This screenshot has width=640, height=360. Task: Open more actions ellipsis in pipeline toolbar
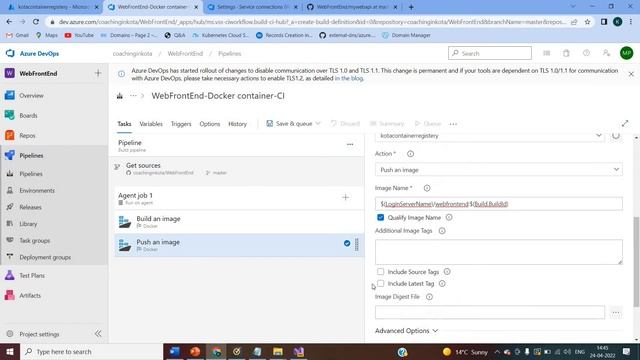pyautogui.click(x=453, y=124)
